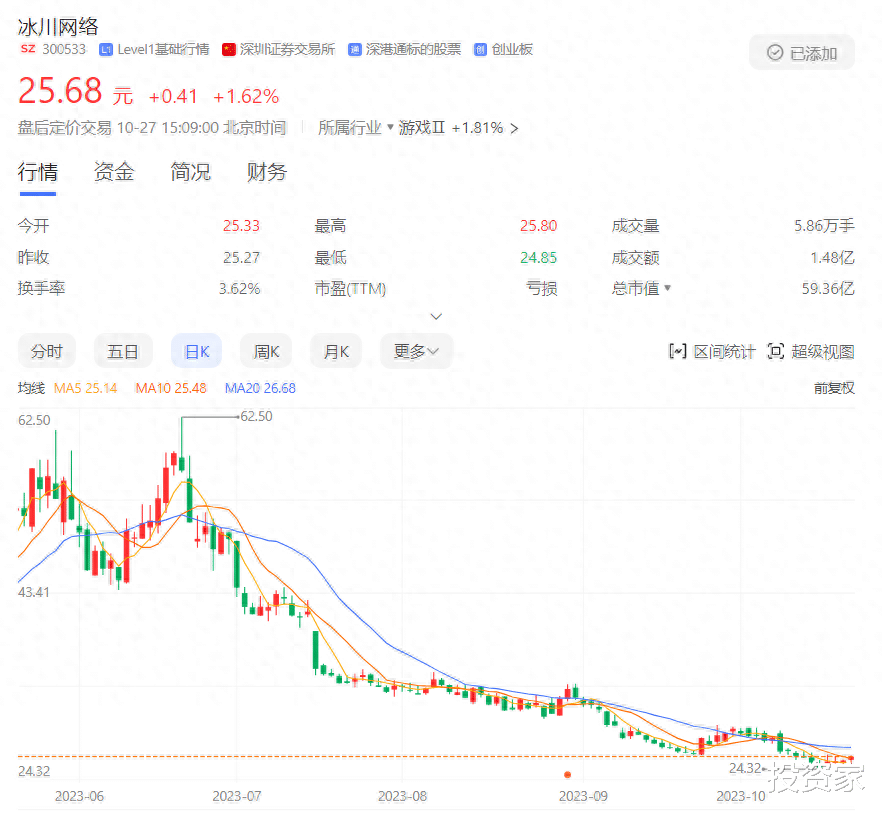Viewport: 882px width, 815px height.
Task: Click the 昨收 value 25.27
Action: (x=241, y=258)
